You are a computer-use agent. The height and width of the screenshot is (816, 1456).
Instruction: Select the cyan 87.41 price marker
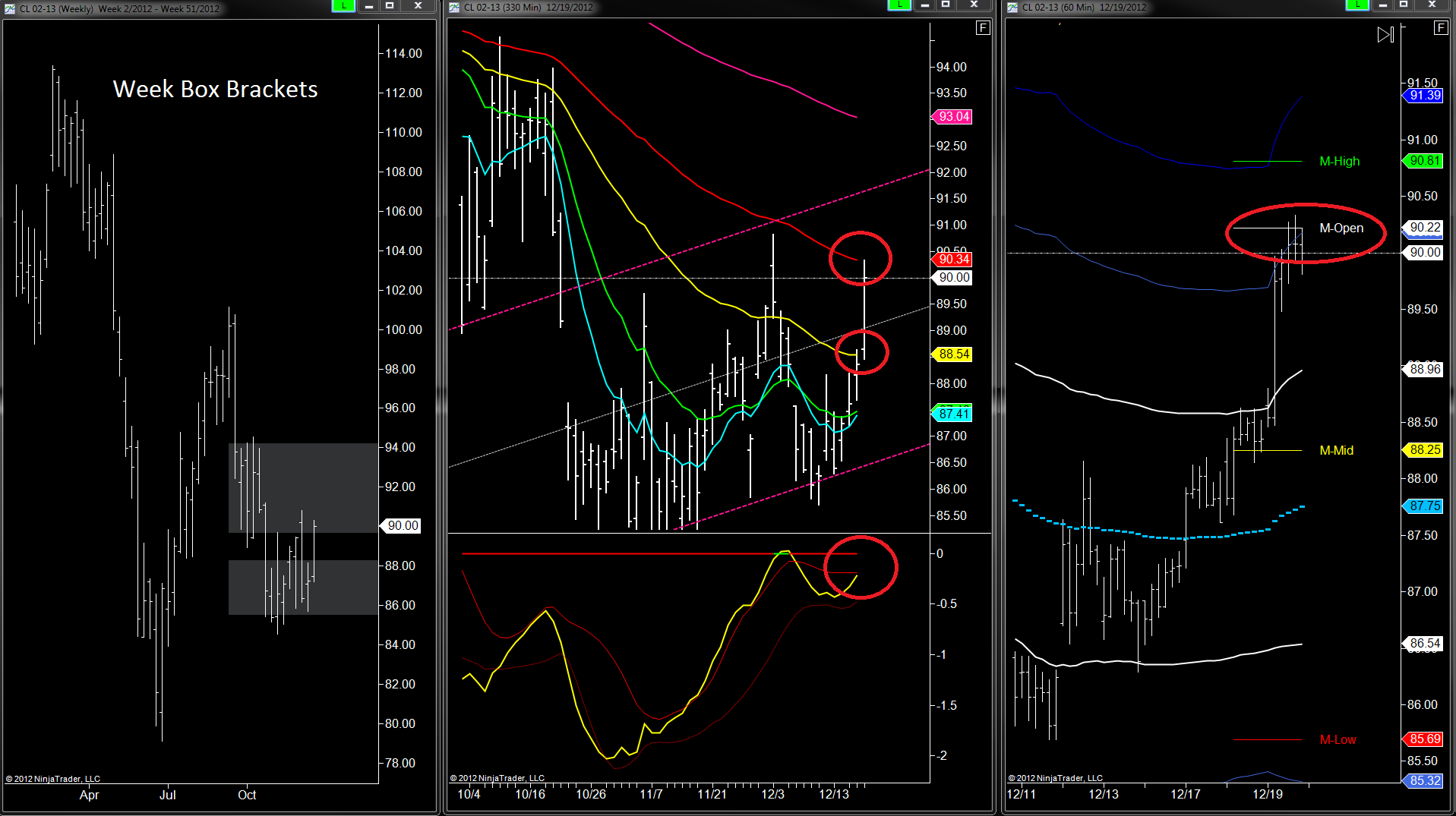pos(952,414)
